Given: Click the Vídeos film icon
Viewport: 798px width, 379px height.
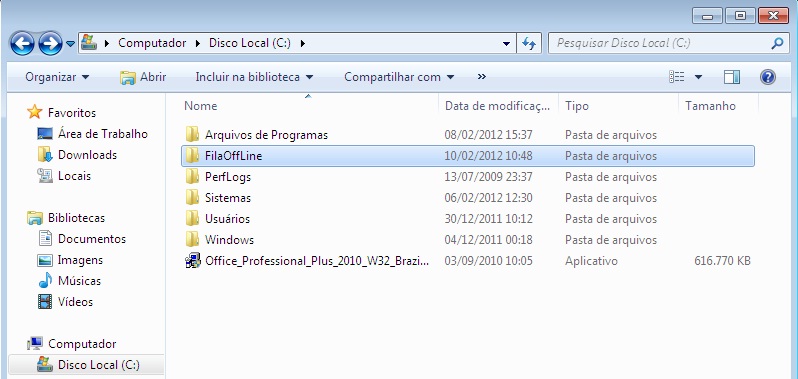Looking at the screenshot, I should click(45, 302).
